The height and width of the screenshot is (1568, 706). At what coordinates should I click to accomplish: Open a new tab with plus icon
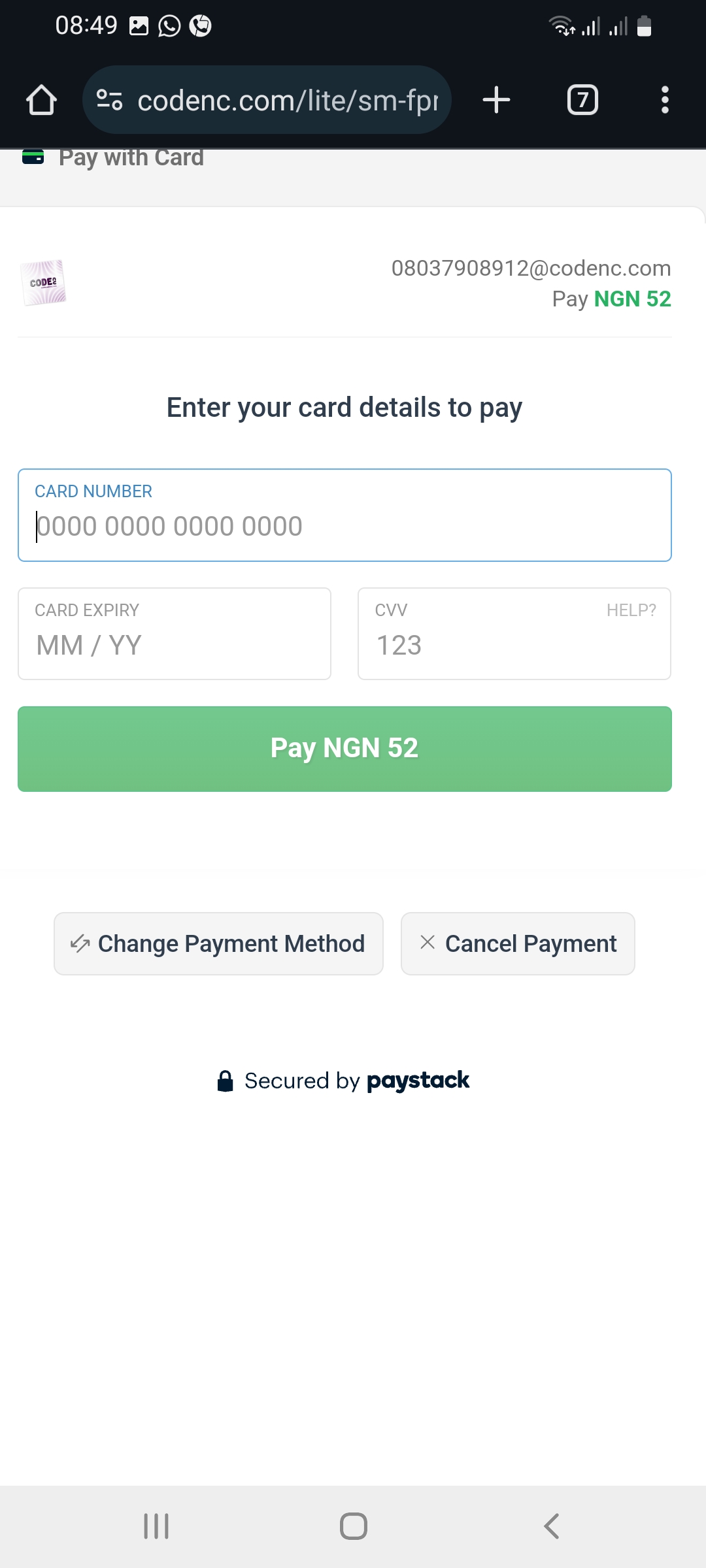[496, 100]
